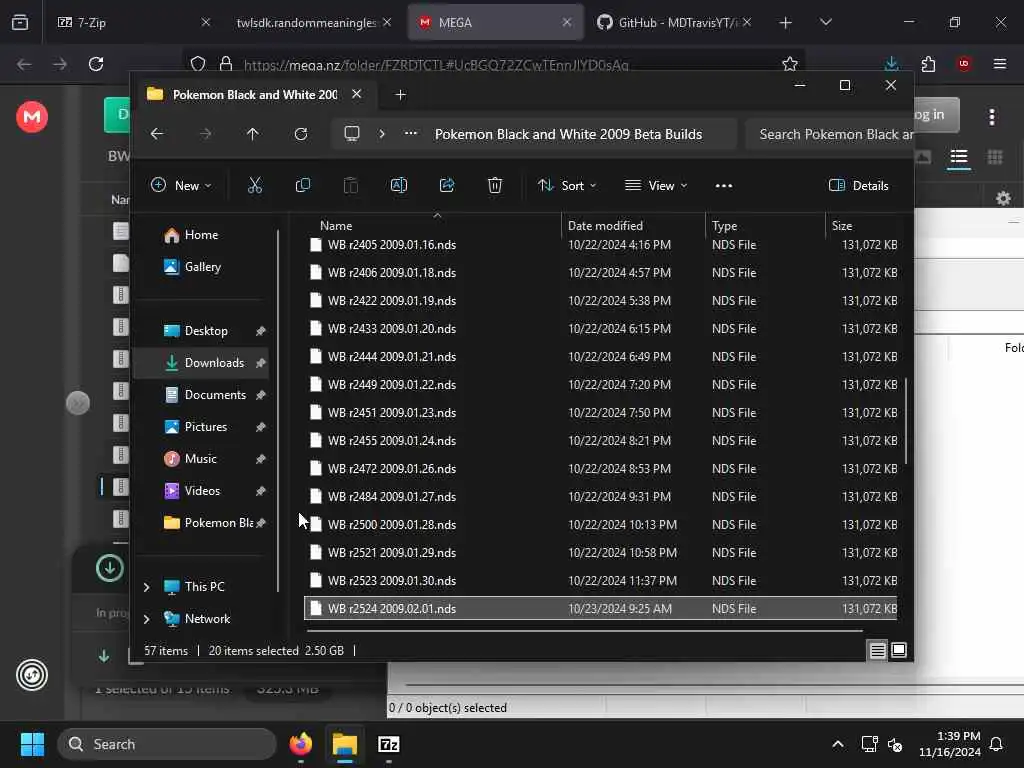Viewport: 1024px width, 768px height.
Task: Click the MEGA logo in the sidebar
Action: [x=32, y=117]
